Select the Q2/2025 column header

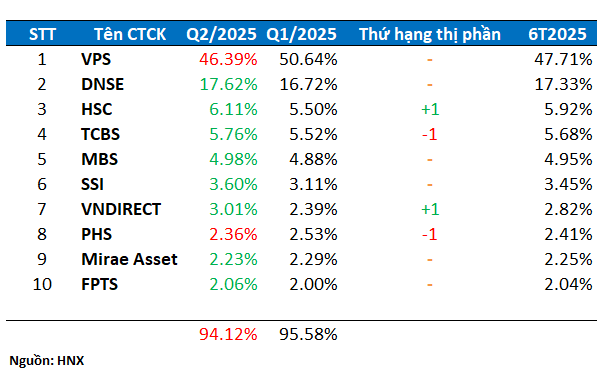point(221,34)
